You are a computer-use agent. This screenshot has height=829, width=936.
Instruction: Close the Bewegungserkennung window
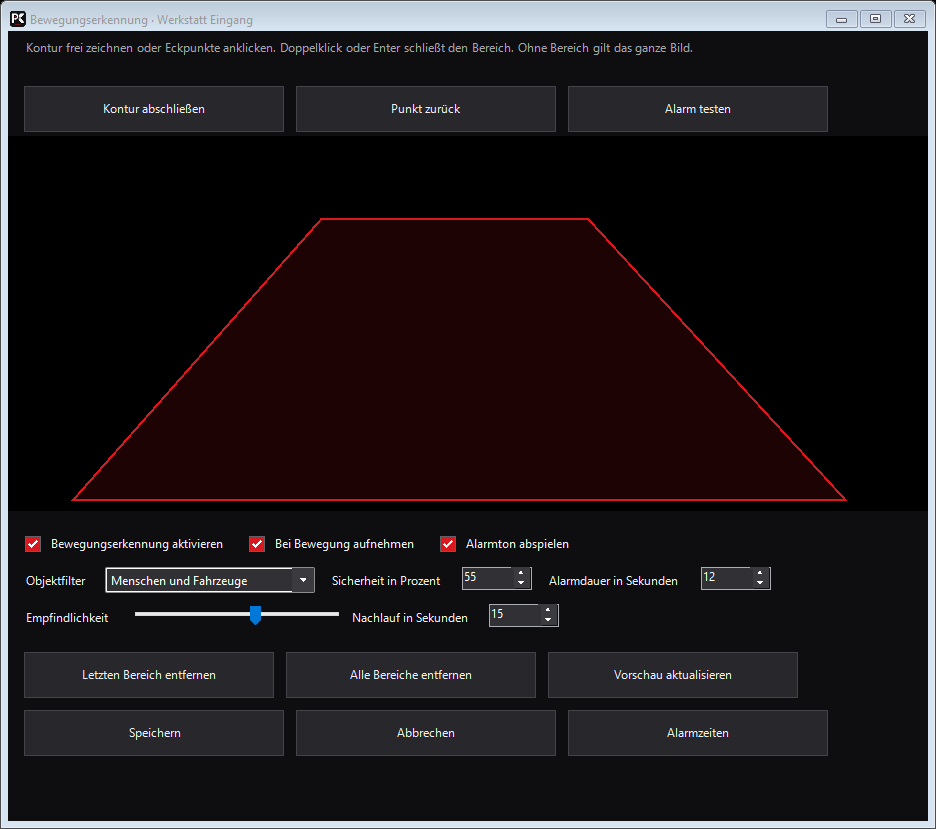(909, 19)
